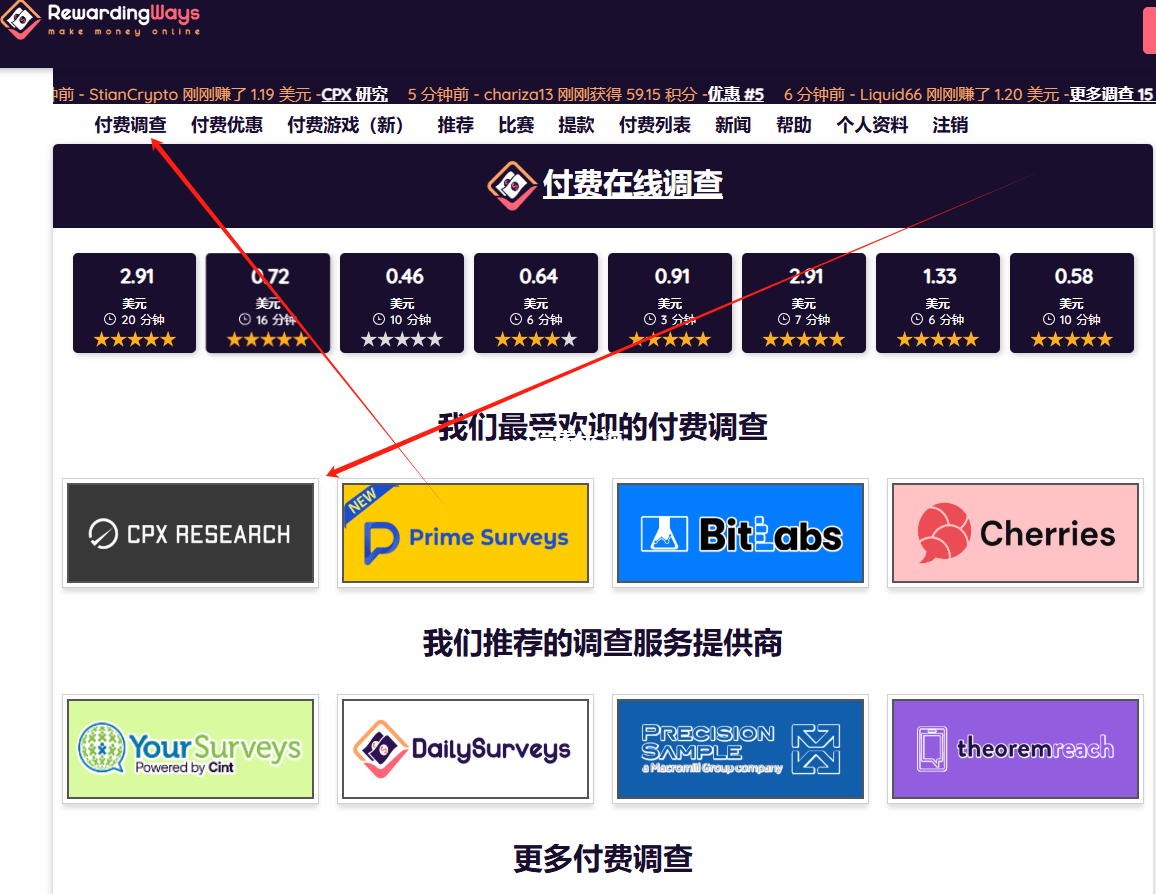This screenshot has height=894, width=1156.
Task: Open the 0.58 美元 survey card
Action: point(1072,303)
